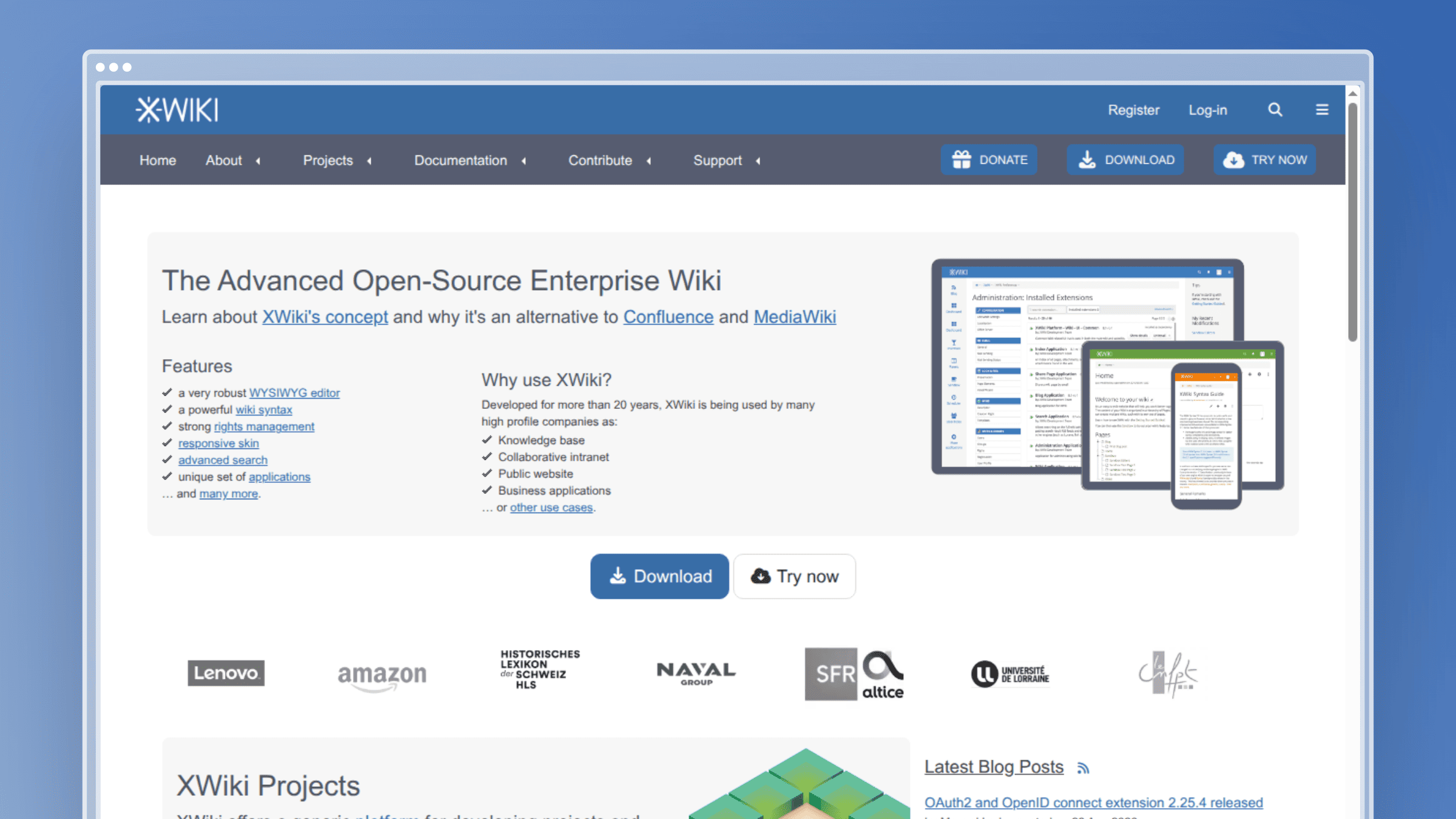Open the other use cases link
The height and width of the screenshot is (819, 1456).
(551, 508)
